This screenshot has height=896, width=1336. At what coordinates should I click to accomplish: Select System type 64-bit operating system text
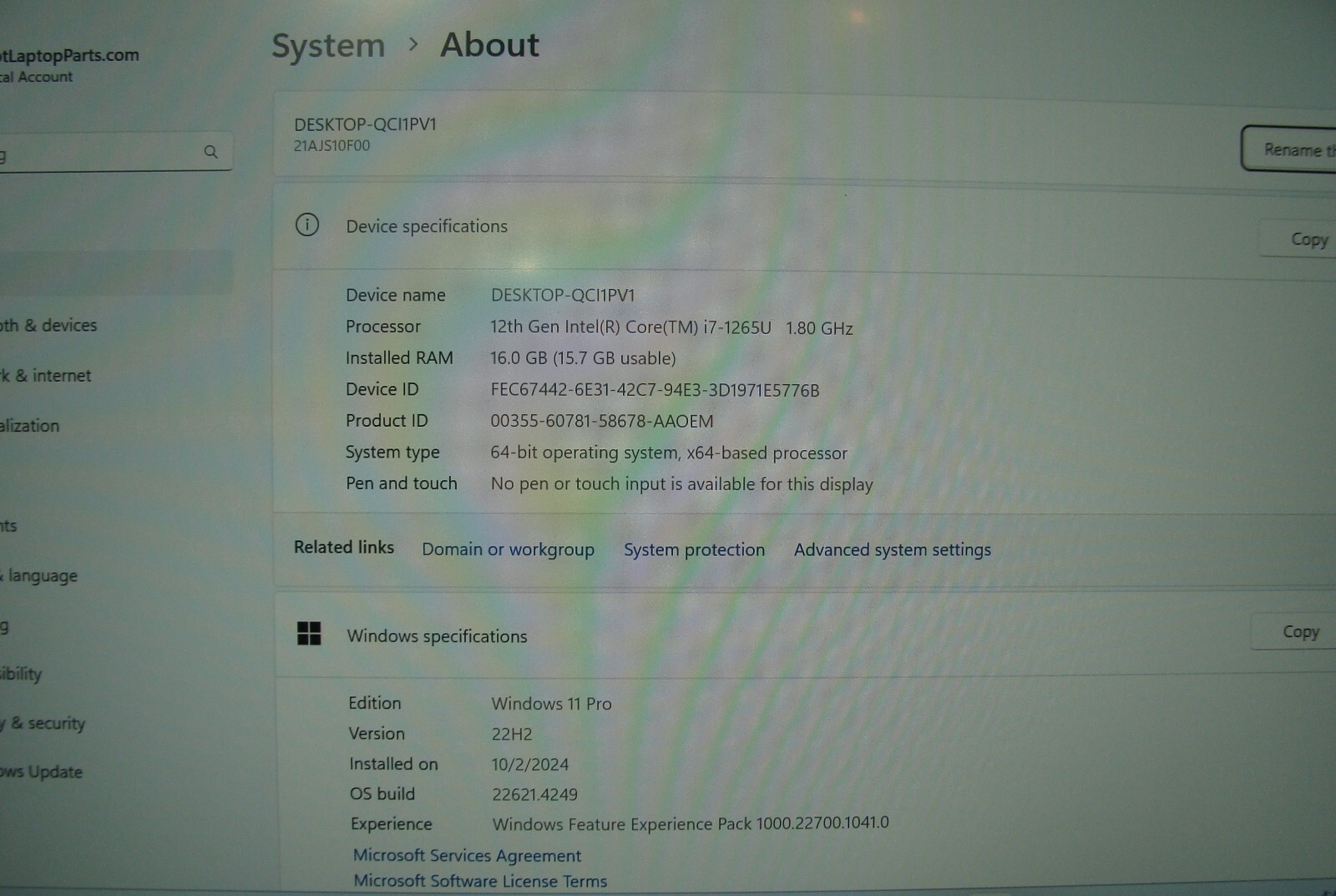click(668, 453)
